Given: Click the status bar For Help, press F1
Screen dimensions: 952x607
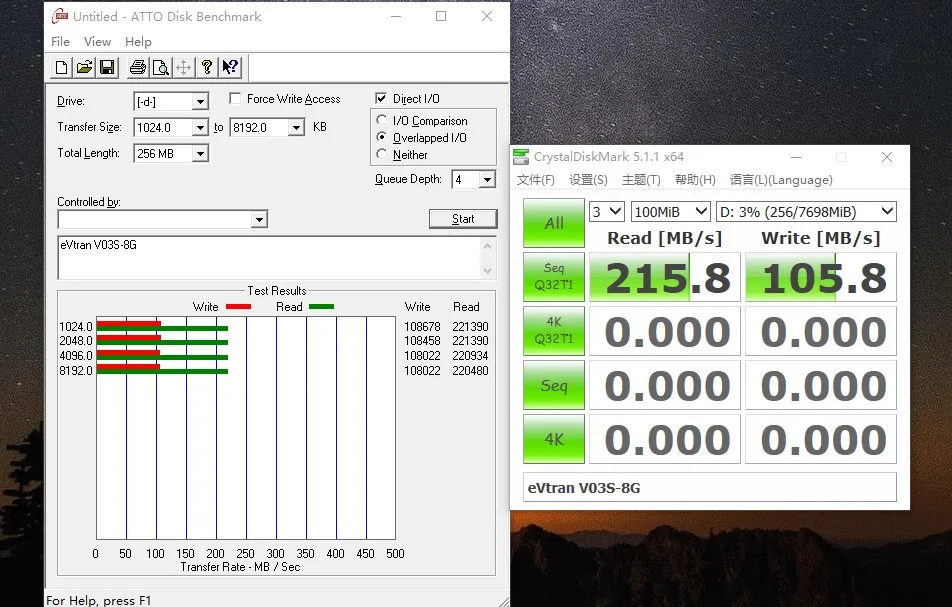Looking at the screenshot, I should pos(99,600).
